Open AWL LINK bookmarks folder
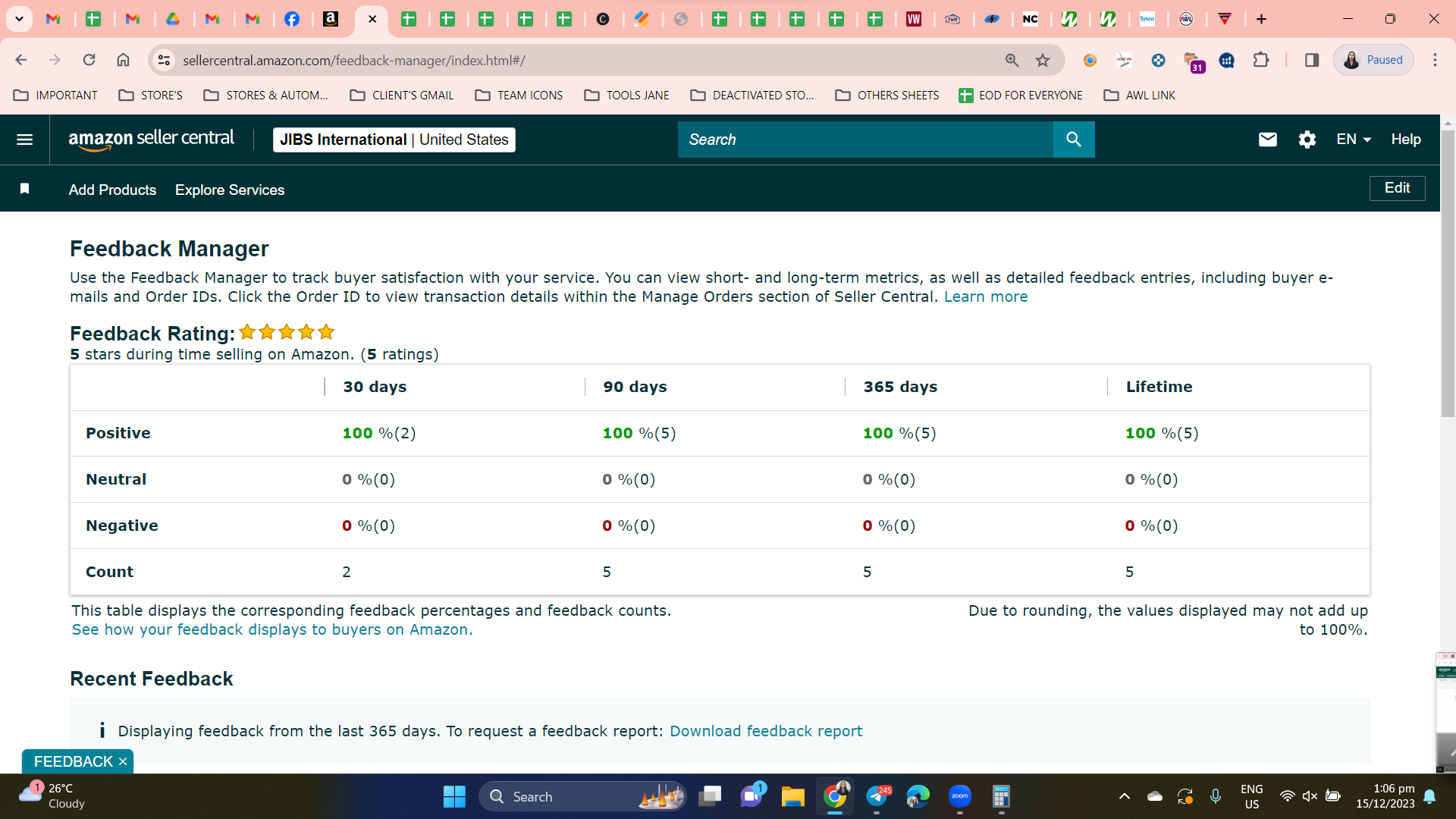 pos(1140,96)
